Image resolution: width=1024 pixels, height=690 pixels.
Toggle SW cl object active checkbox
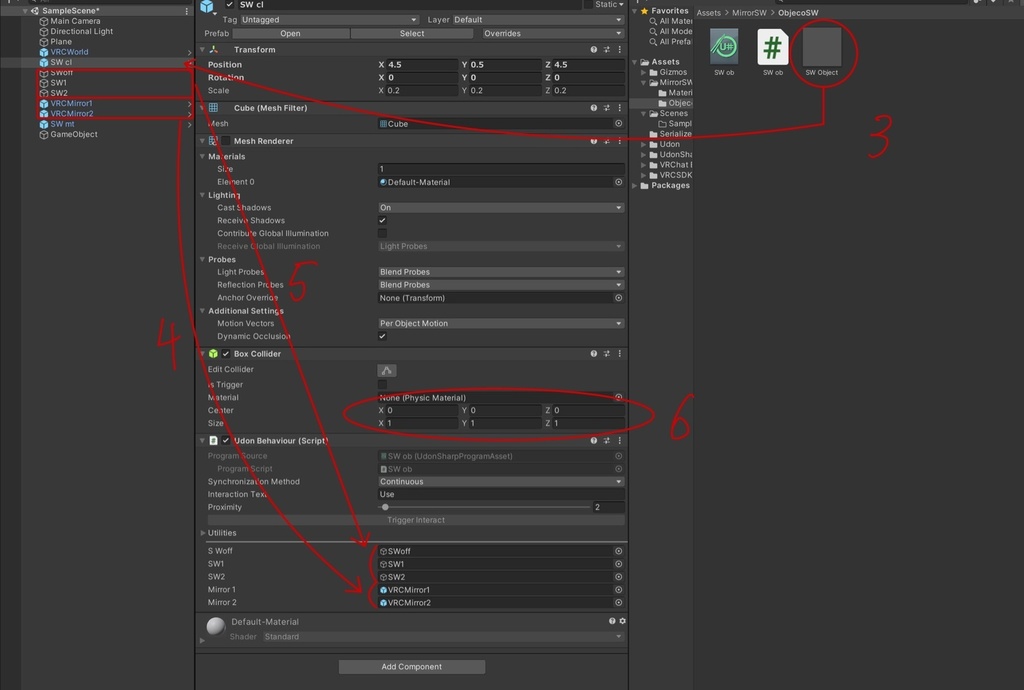229,5
